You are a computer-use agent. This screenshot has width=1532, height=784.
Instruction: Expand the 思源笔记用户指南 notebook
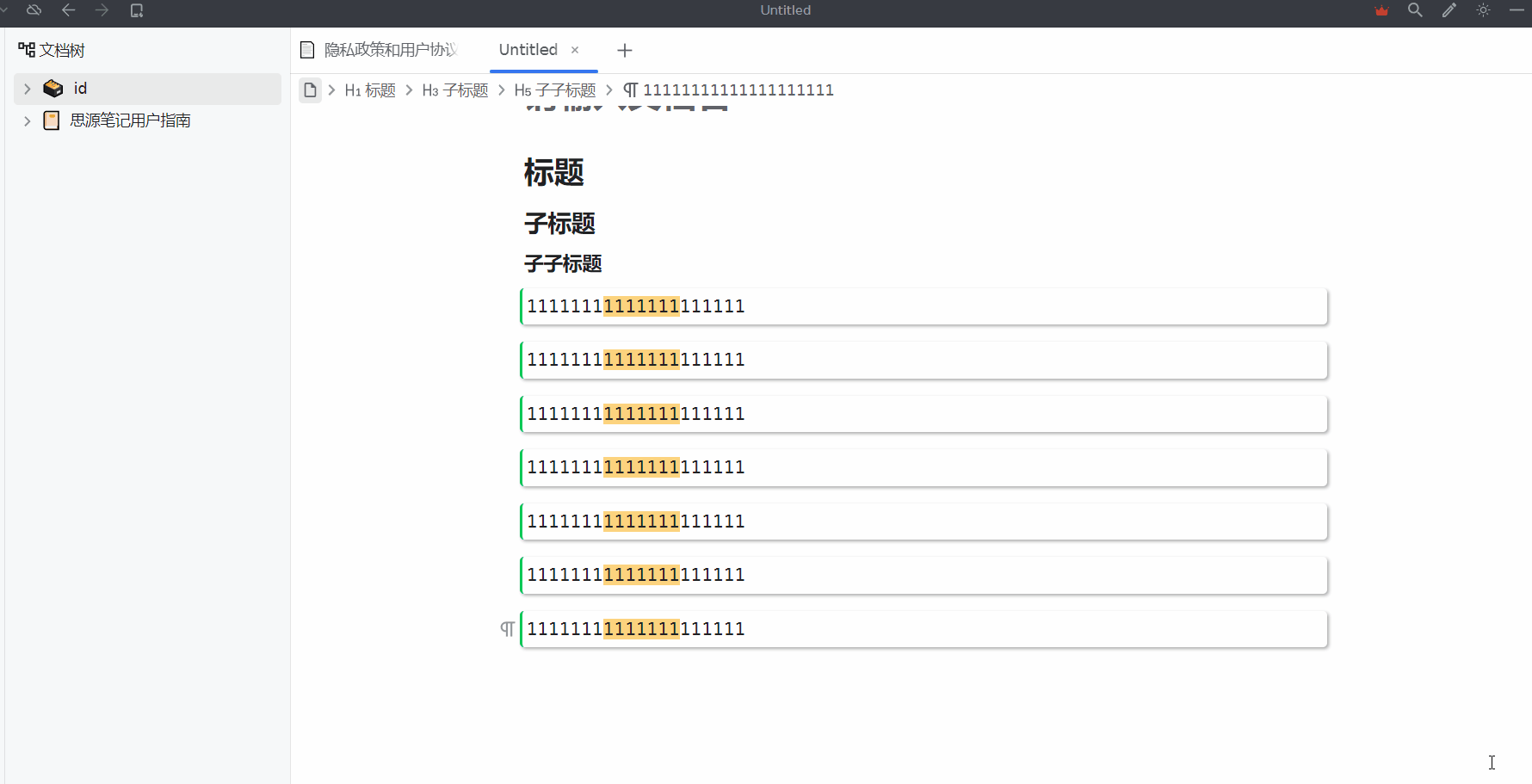pyautogui.click(x=28, y=121)
